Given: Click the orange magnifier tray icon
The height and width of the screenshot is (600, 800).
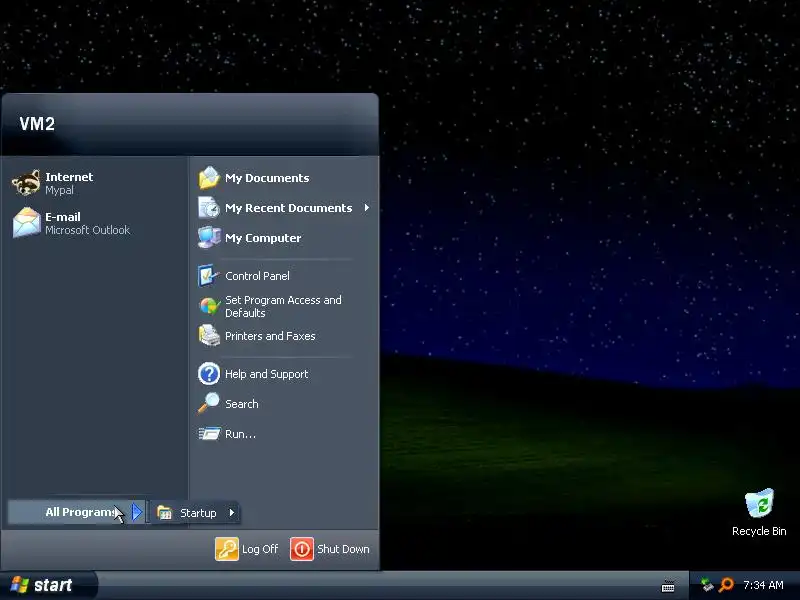Looking at the screenshot, I should click(x=726, y=585).
